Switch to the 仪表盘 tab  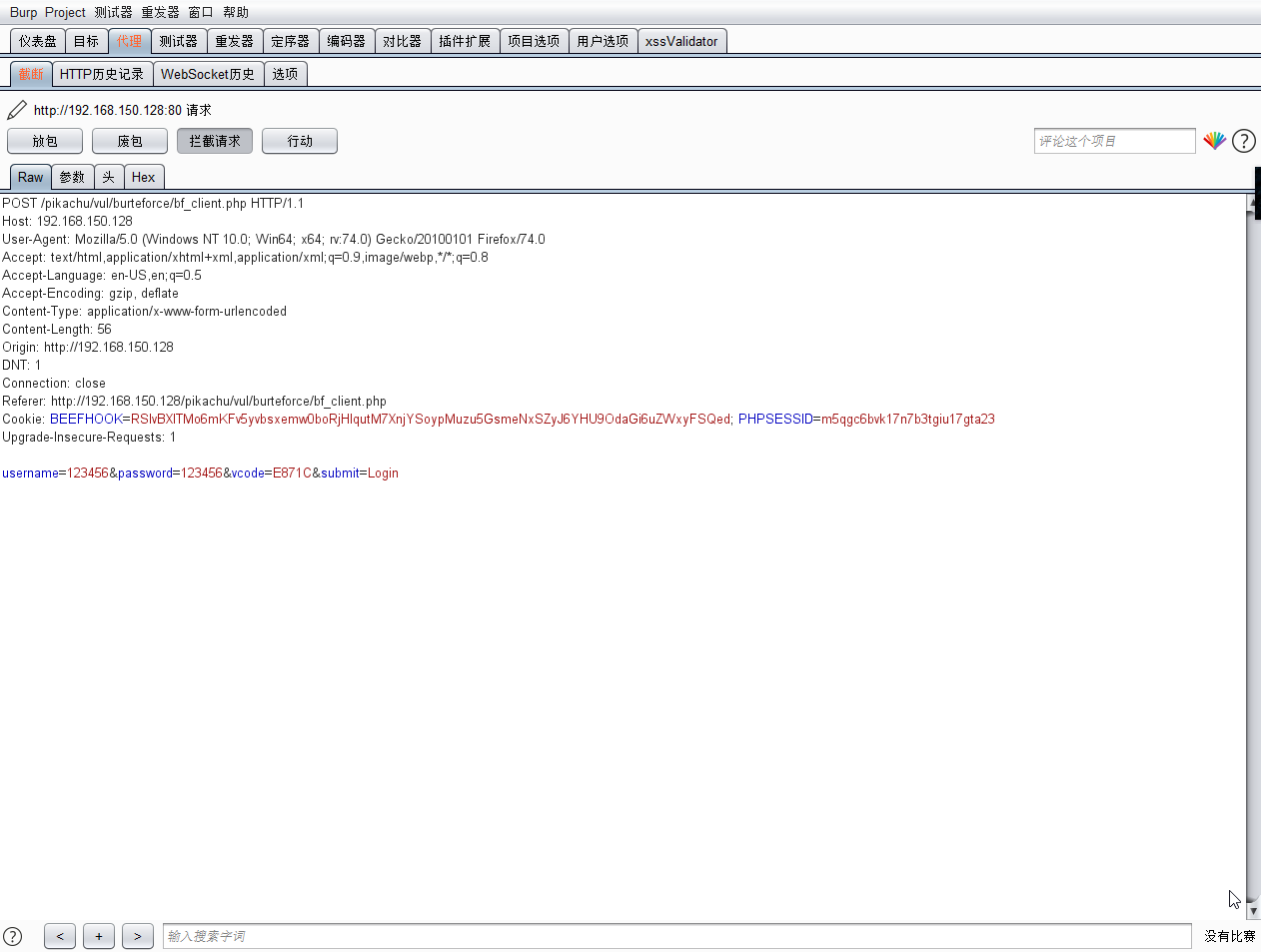(x=38, y=41)
